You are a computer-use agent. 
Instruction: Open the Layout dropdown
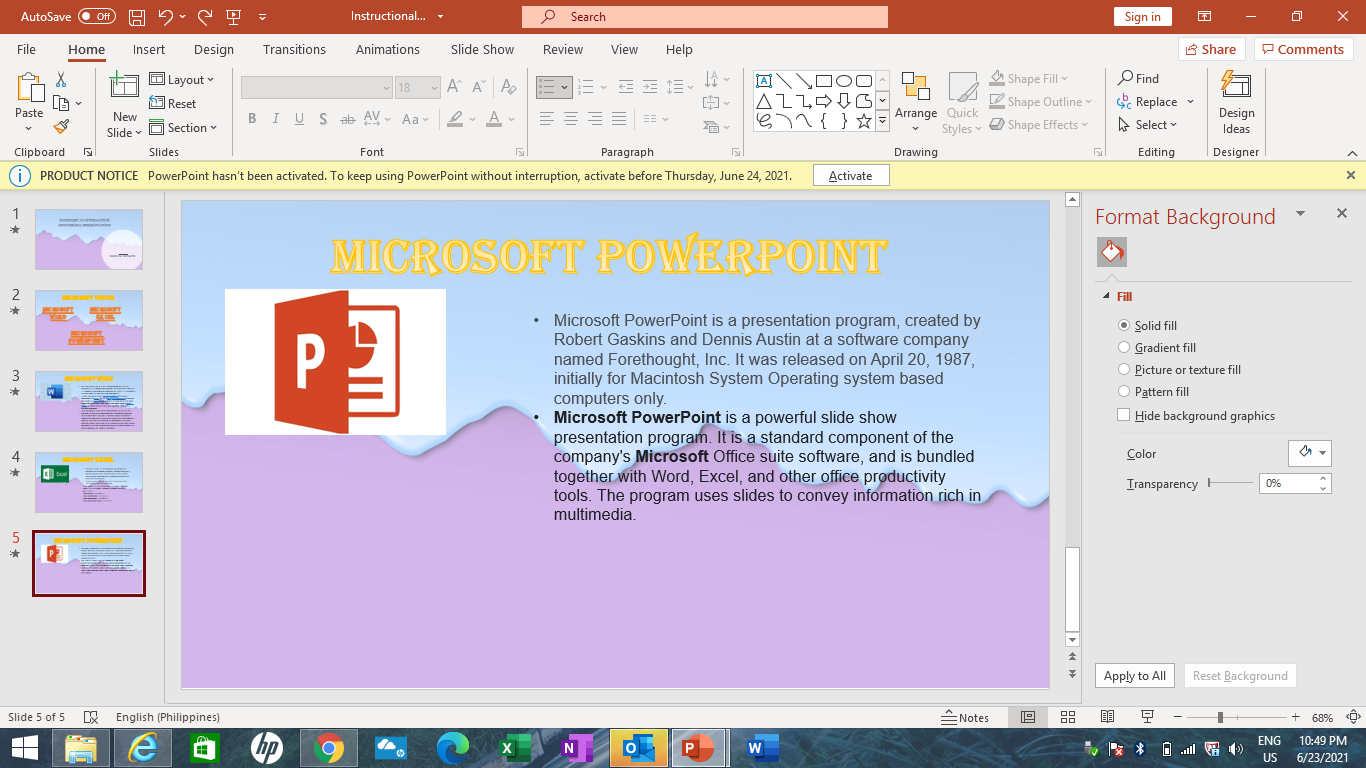[182, 79]
